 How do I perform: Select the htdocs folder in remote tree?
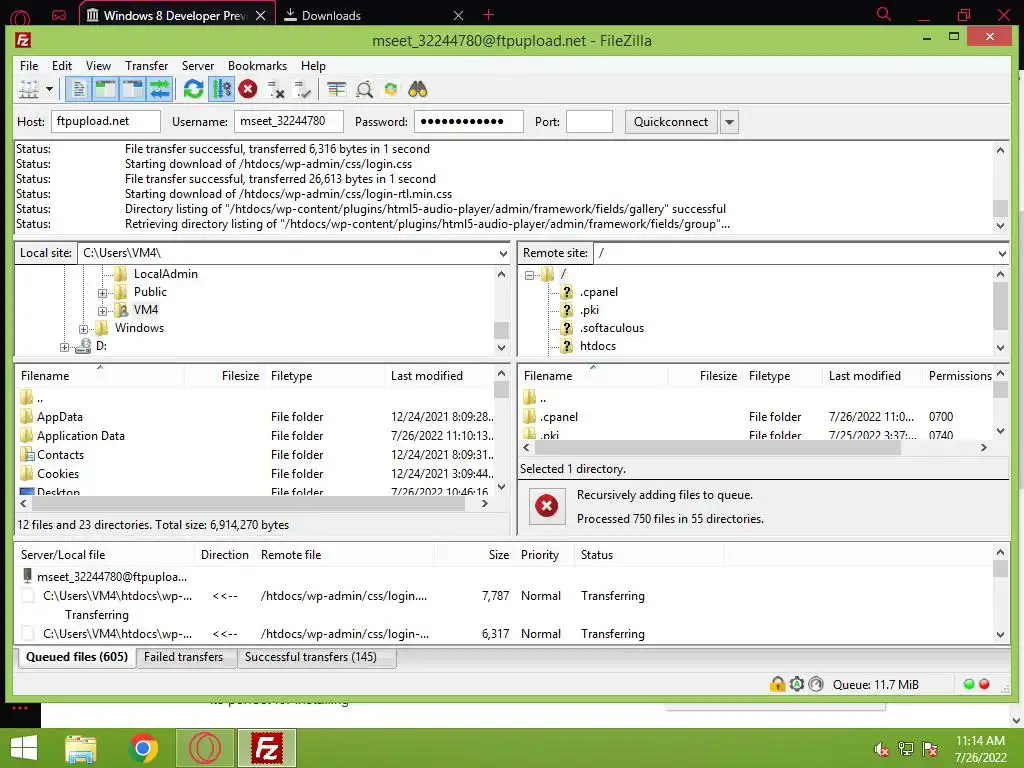click(598, 346)
